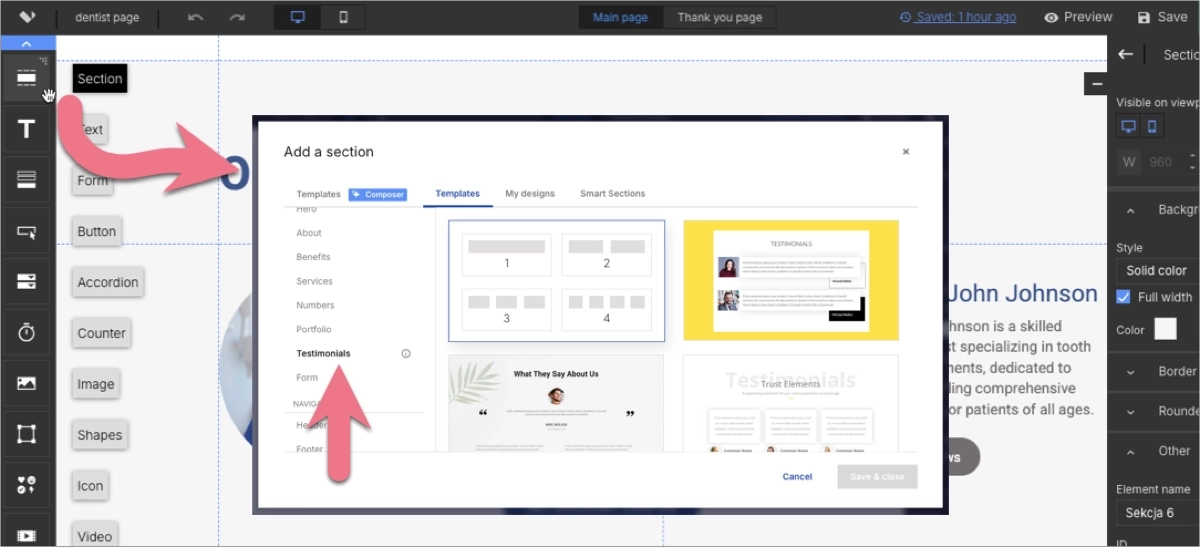Screen dimensions: 1200x547
Task: Choose the About template category
Action: tap(309, 233)
